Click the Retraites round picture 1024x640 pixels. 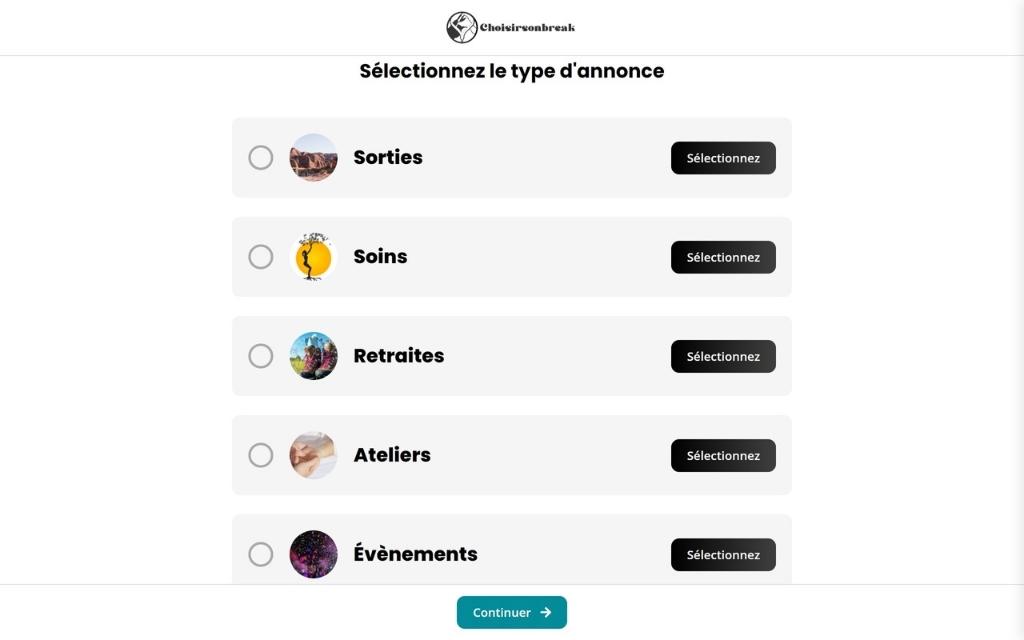[313, 356]
